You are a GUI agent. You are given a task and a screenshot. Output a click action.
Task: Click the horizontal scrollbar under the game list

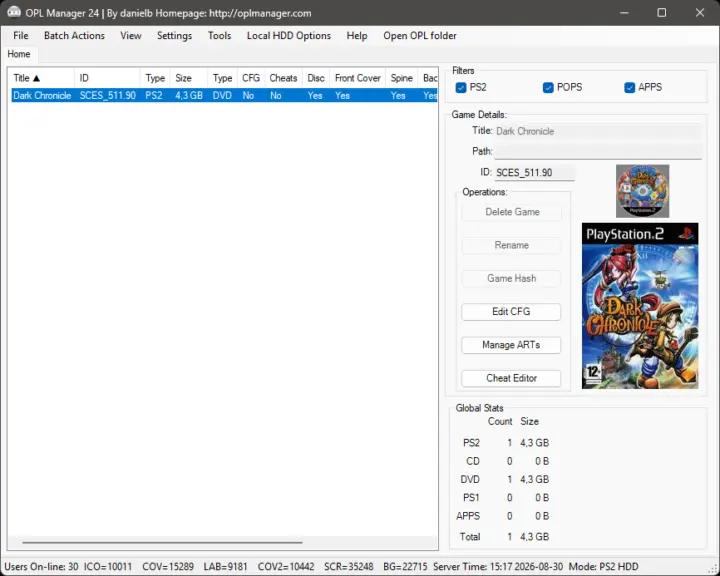(163, 542)
